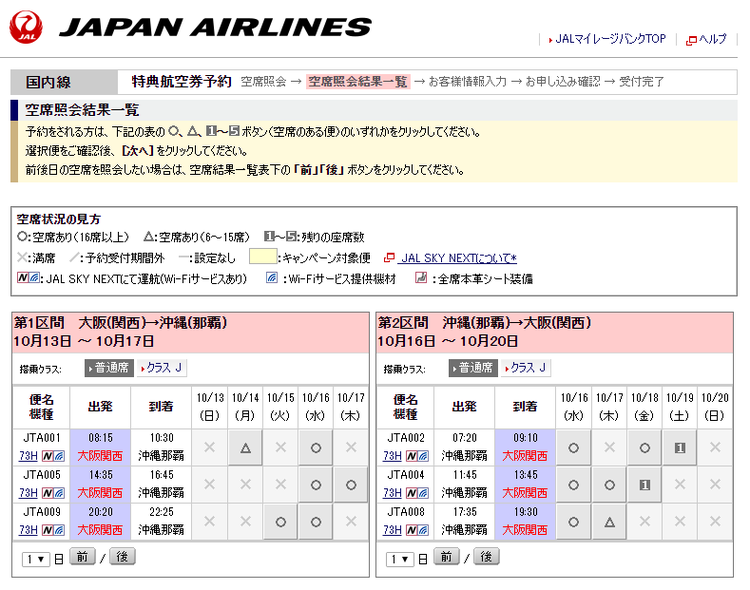Click legend Wi-Fiサービス提供機材 icon

click(272, 278)
